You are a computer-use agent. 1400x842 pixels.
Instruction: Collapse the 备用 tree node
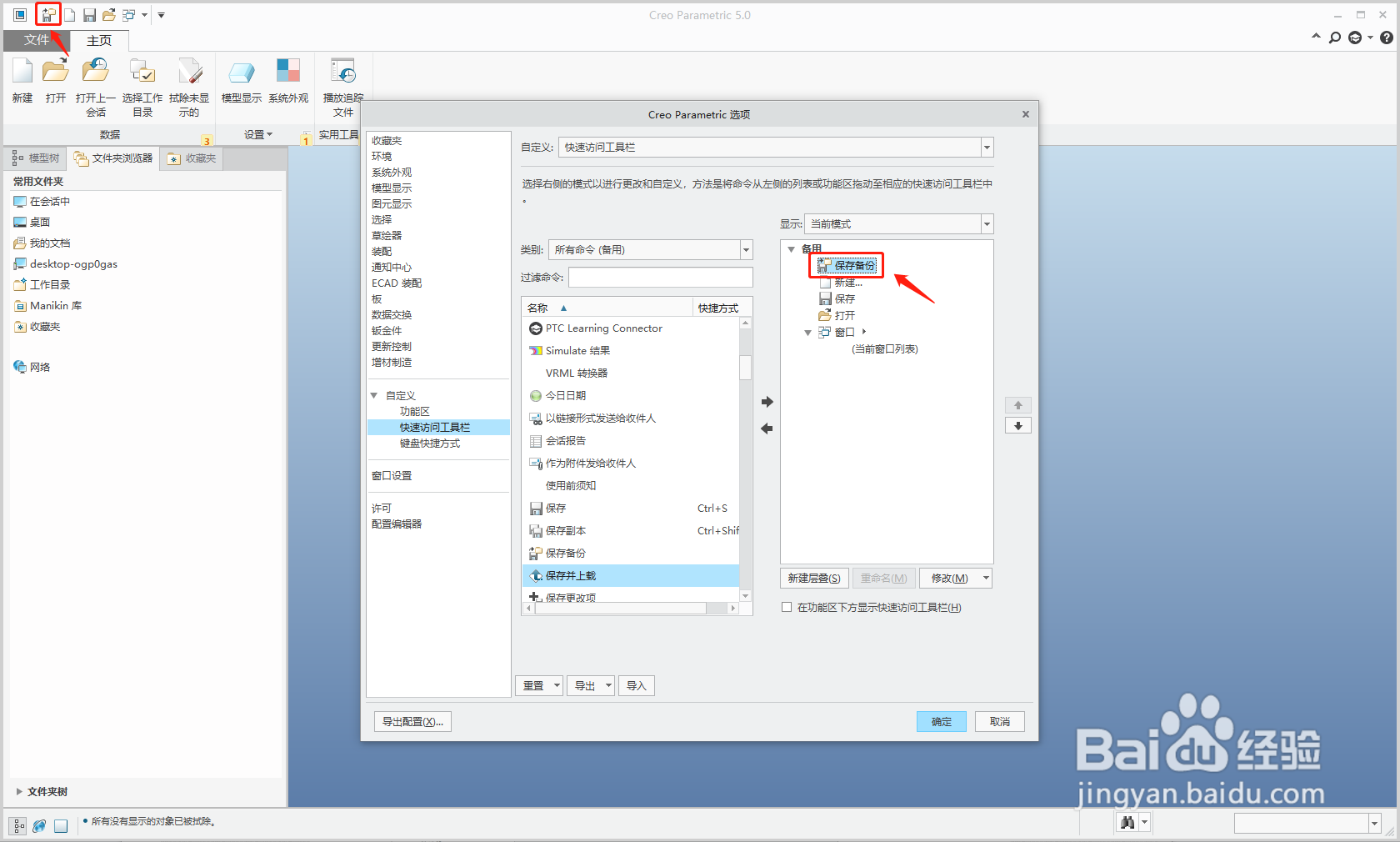click(x=792, y=249)
